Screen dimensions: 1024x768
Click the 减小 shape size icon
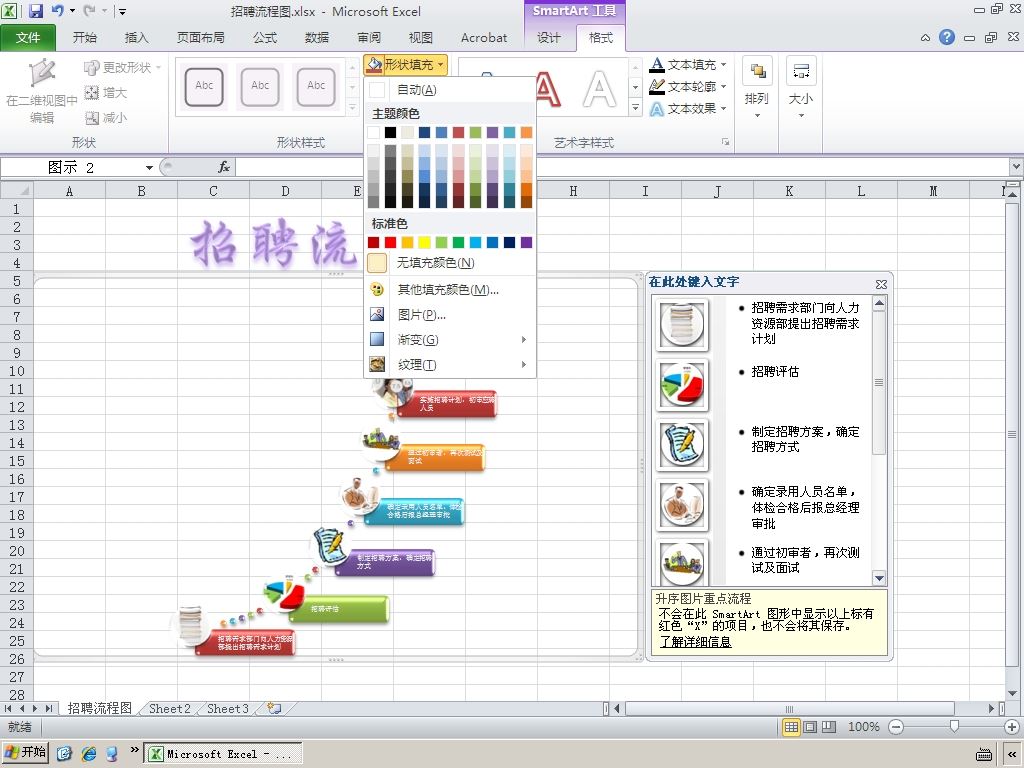tap(91, 118)
